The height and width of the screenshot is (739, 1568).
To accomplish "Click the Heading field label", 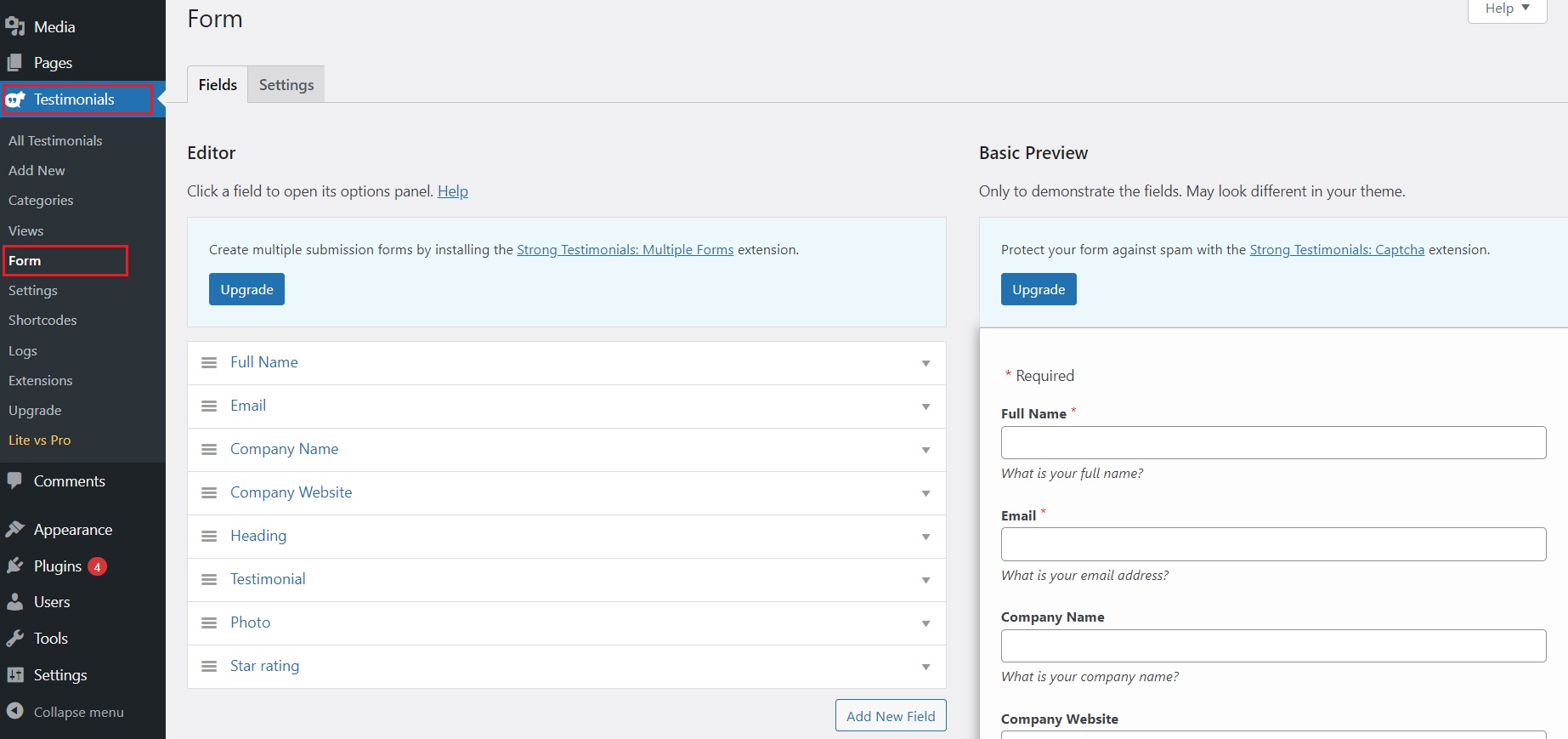I will 258,536.
